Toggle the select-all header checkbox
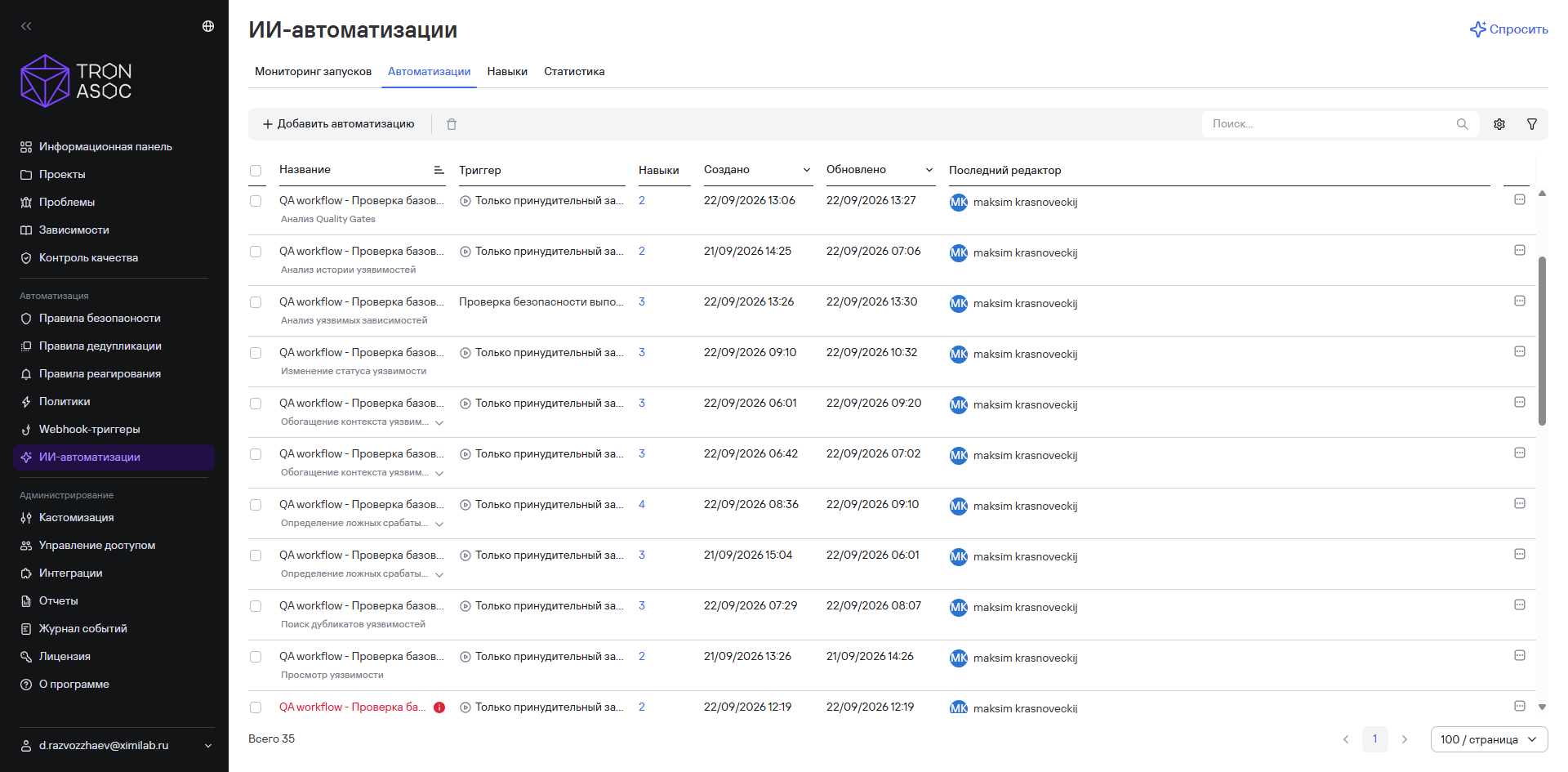The height and width of the screenshot is (772, 1568). [256, 171]
